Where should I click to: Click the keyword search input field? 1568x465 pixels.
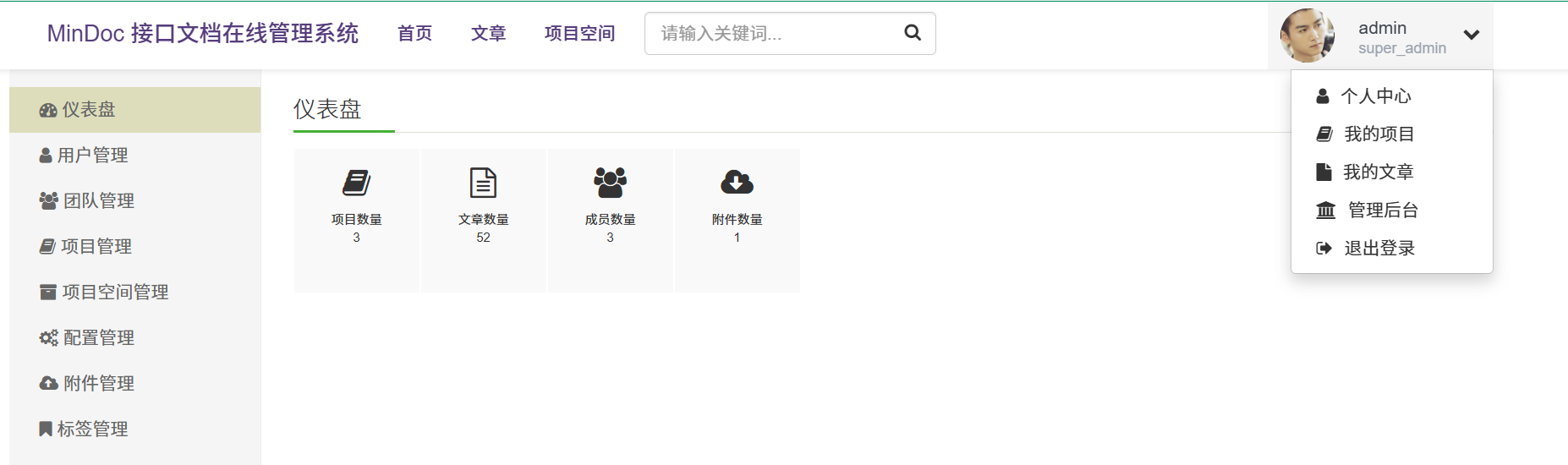point(774,34)
